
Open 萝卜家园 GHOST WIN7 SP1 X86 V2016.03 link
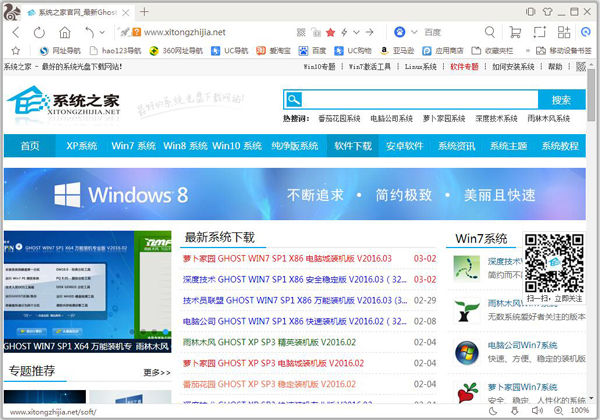point(287,259)
